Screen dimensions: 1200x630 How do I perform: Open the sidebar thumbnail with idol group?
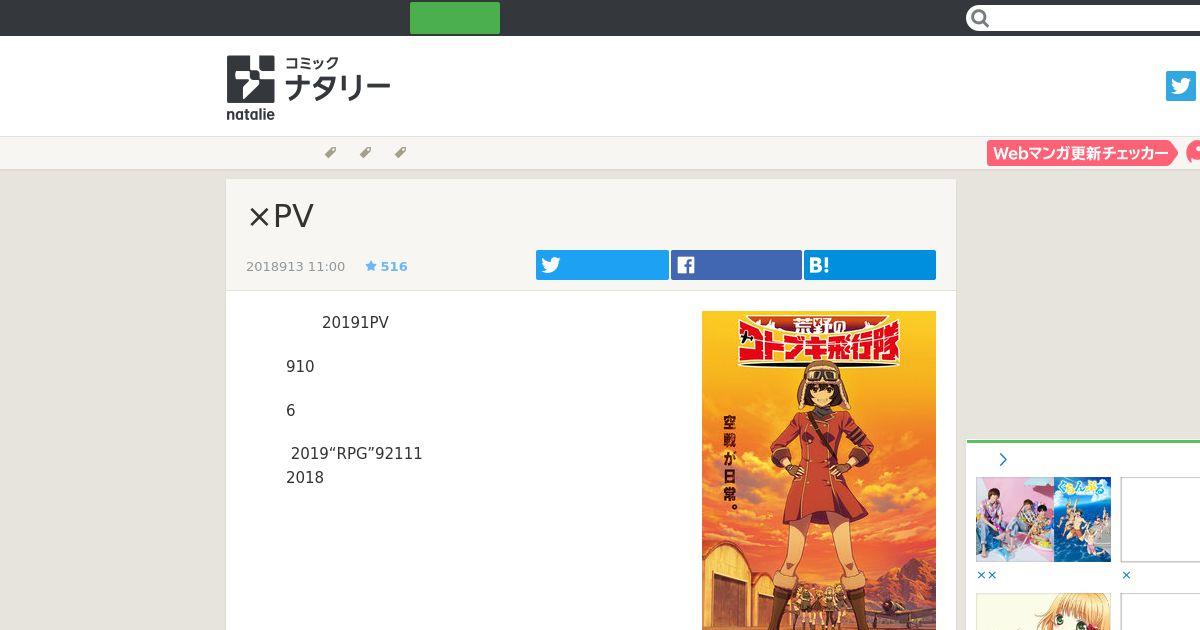pyautogui.click(x=1043, y=519)
